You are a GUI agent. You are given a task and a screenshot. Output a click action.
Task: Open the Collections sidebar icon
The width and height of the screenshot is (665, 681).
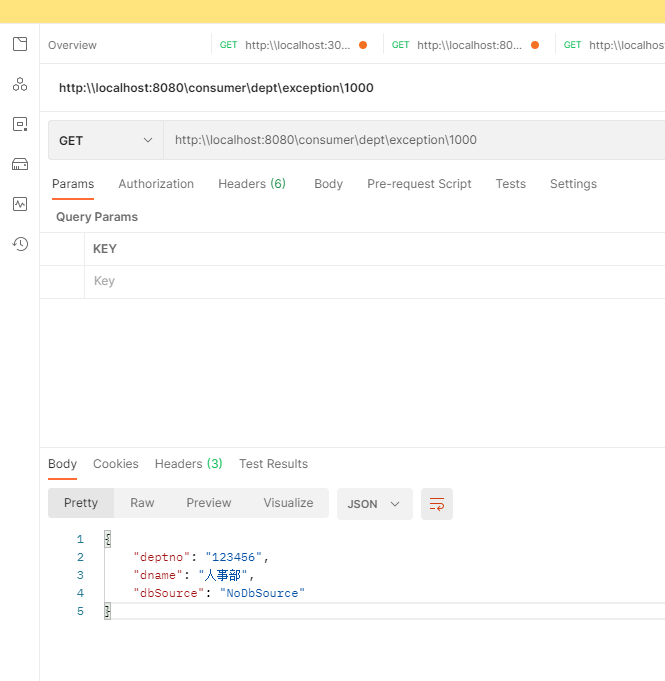coord(20,44)
